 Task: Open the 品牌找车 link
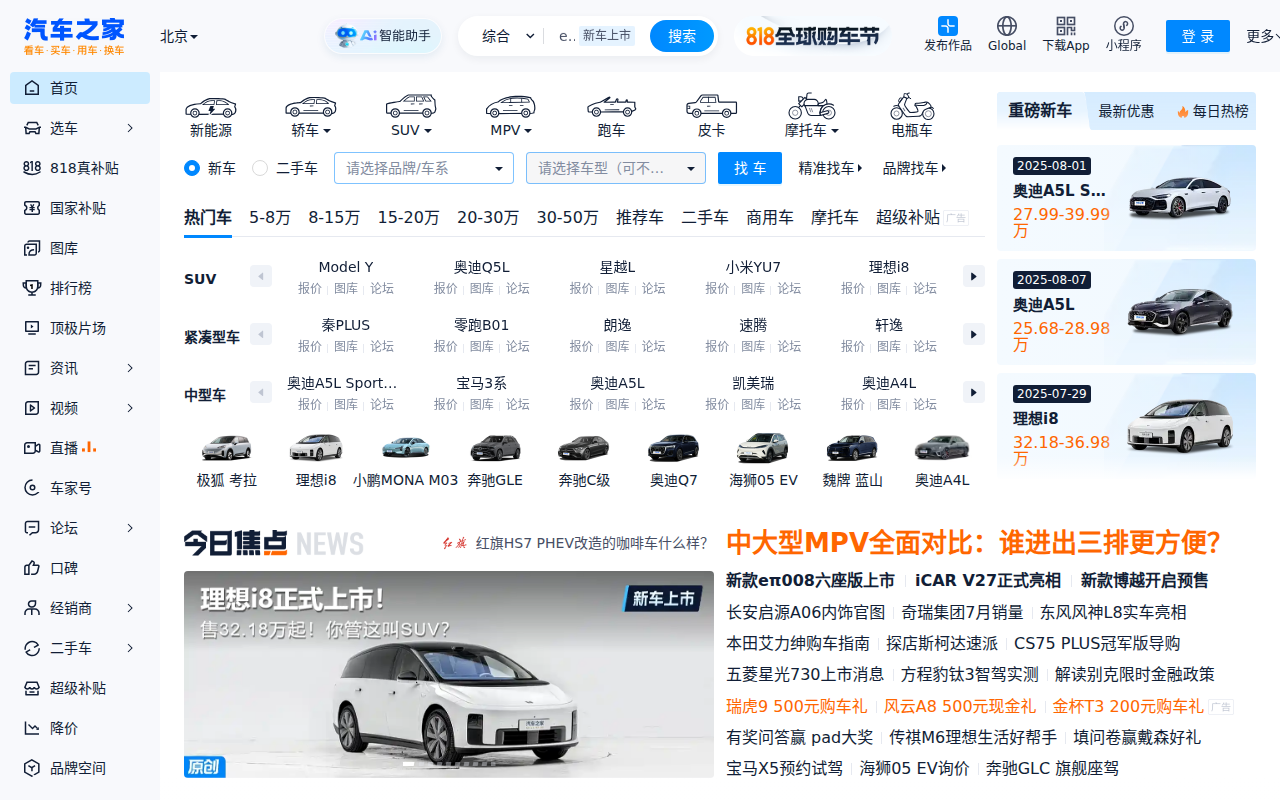click(914, 168)
